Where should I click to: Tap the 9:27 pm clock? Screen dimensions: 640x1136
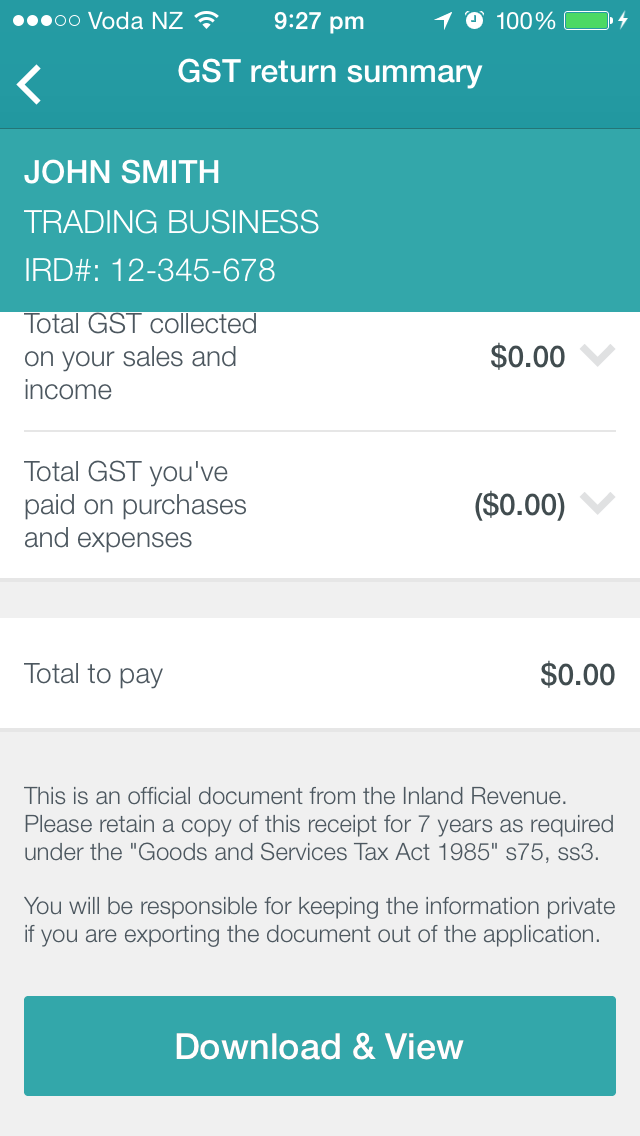[x=319, y=22]
